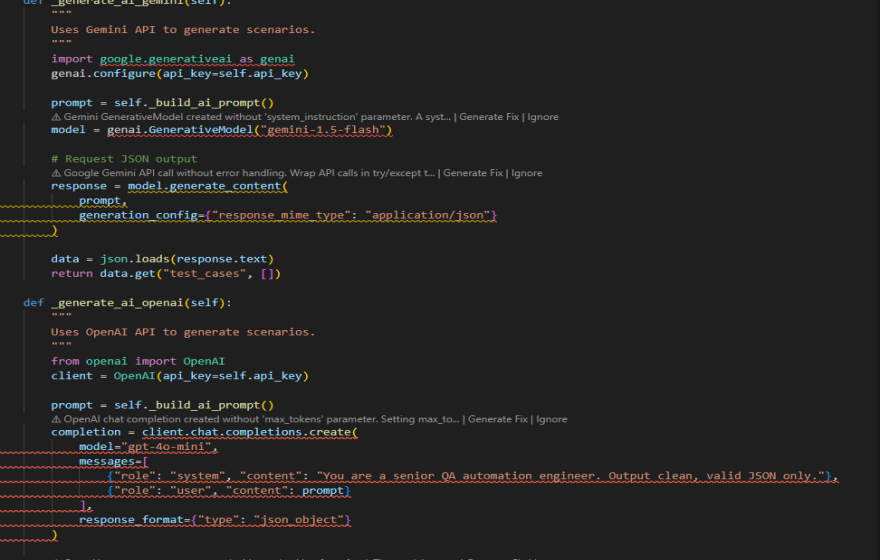
Task: Click the 'client = OpenAI(api_key=self.api_key)' line
Action: point(180,375)
